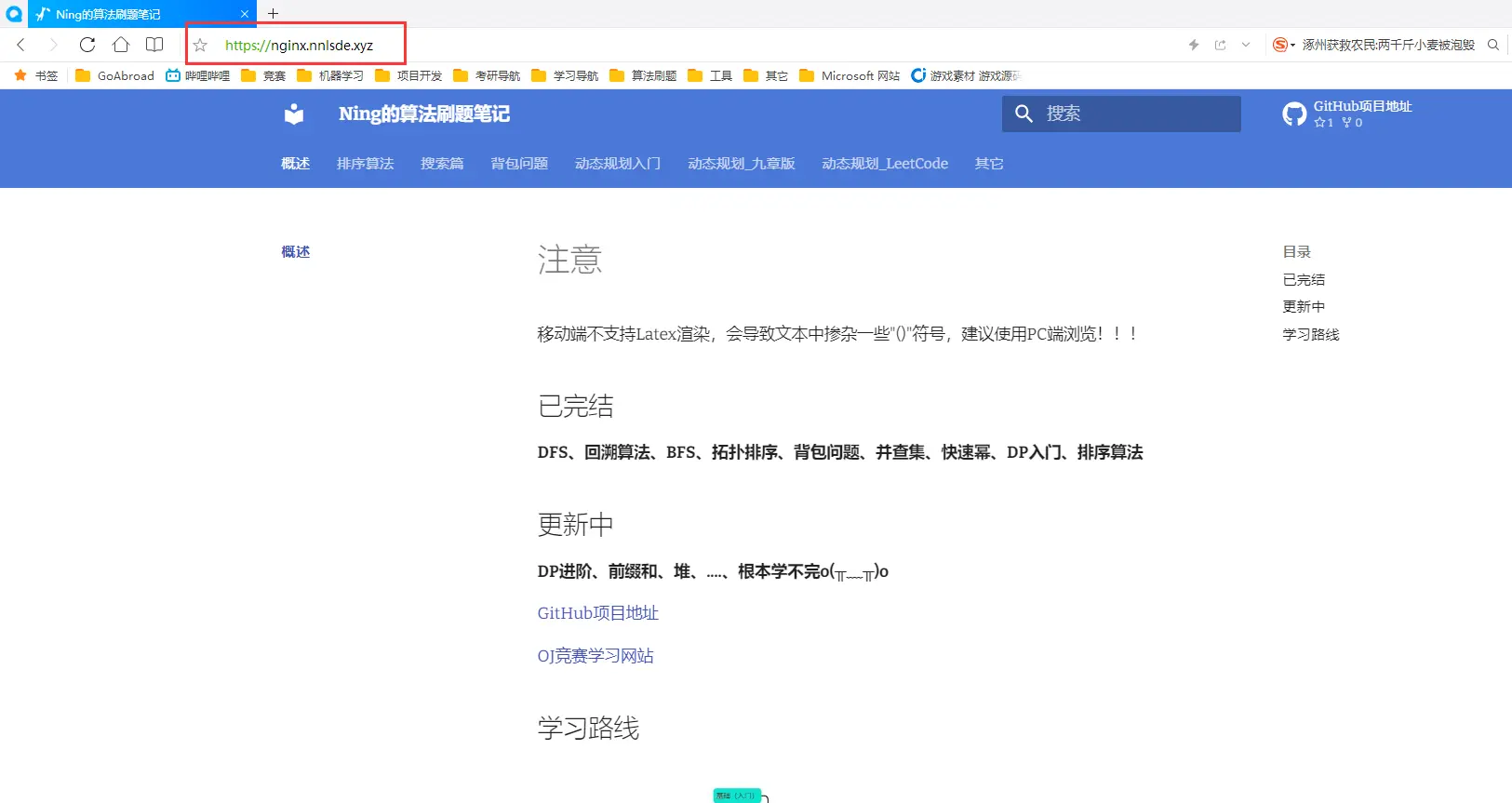Image resolution: width=1512 pixels, height=803 pixels.
Task: Open the reading mode book icon
Action: pos(154,45)
